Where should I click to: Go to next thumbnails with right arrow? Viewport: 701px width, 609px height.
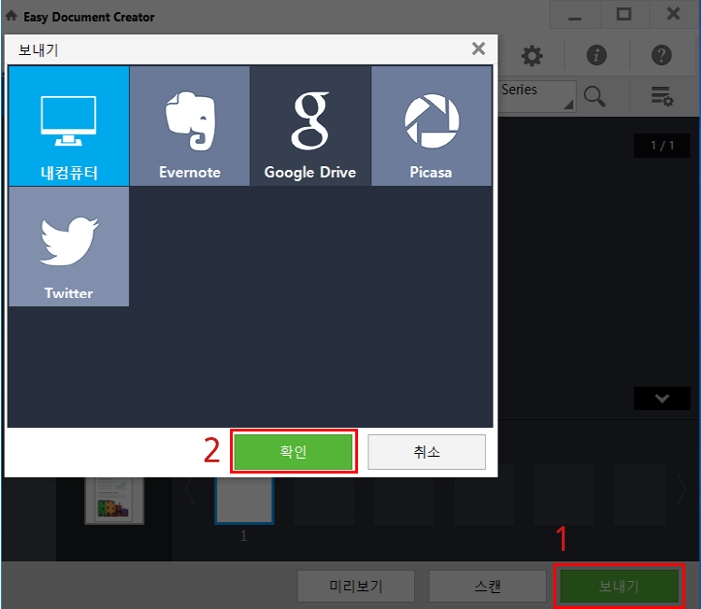pos(681,490)
